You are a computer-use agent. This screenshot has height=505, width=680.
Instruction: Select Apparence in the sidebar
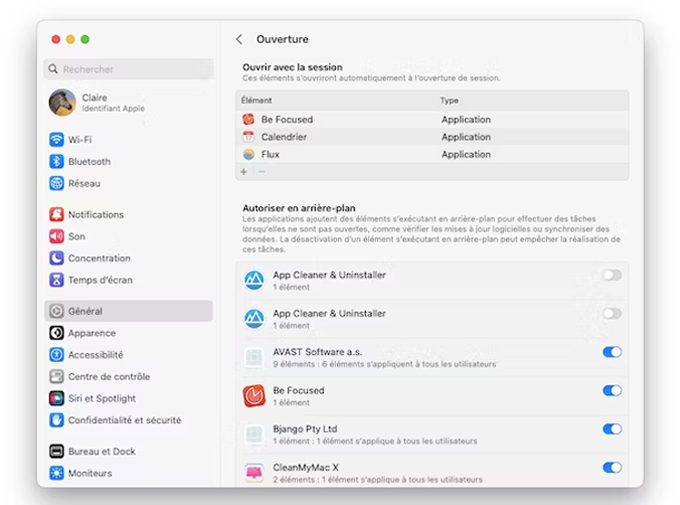(91, 333)
